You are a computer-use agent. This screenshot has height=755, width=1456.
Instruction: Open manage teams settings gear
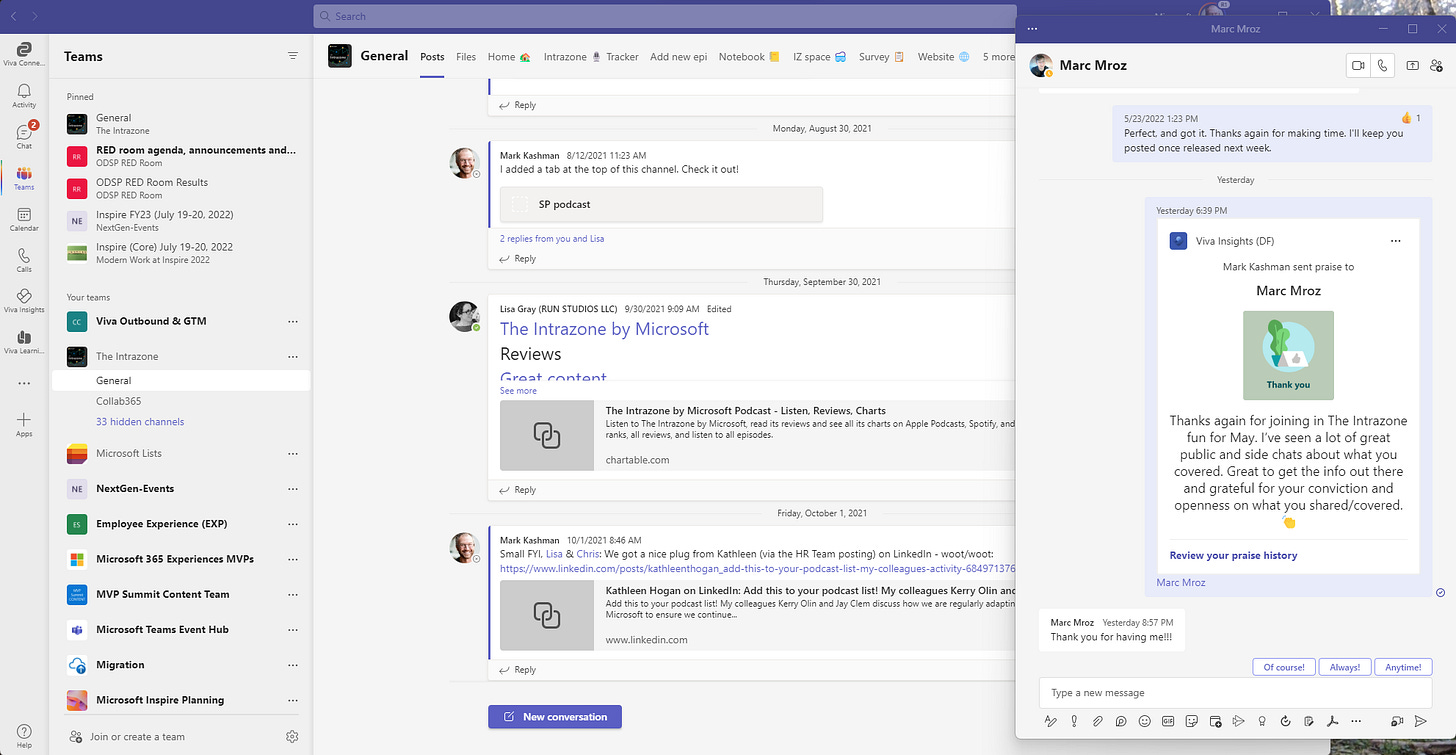pyautogui.click(x=292, y=736)
